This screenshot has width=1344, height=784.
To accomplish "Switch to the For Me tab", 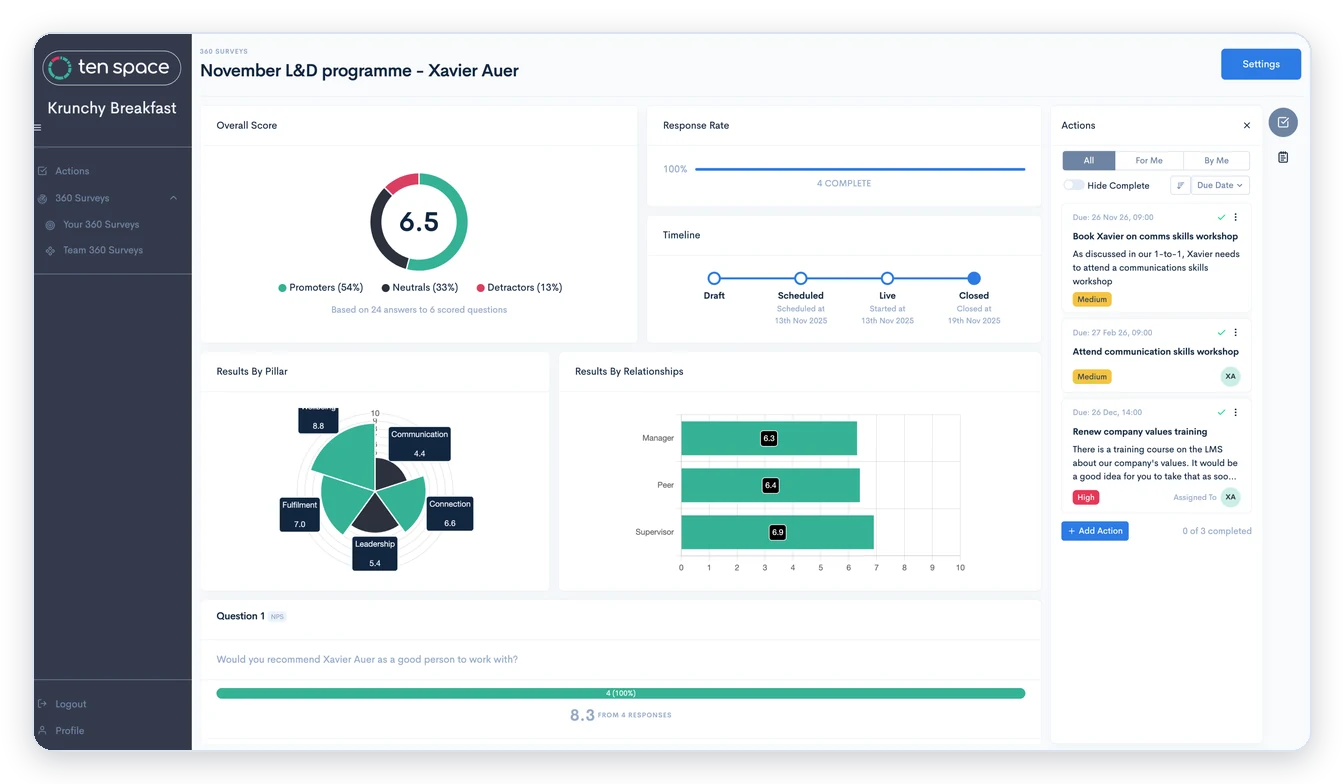I will click(1149, 160).
